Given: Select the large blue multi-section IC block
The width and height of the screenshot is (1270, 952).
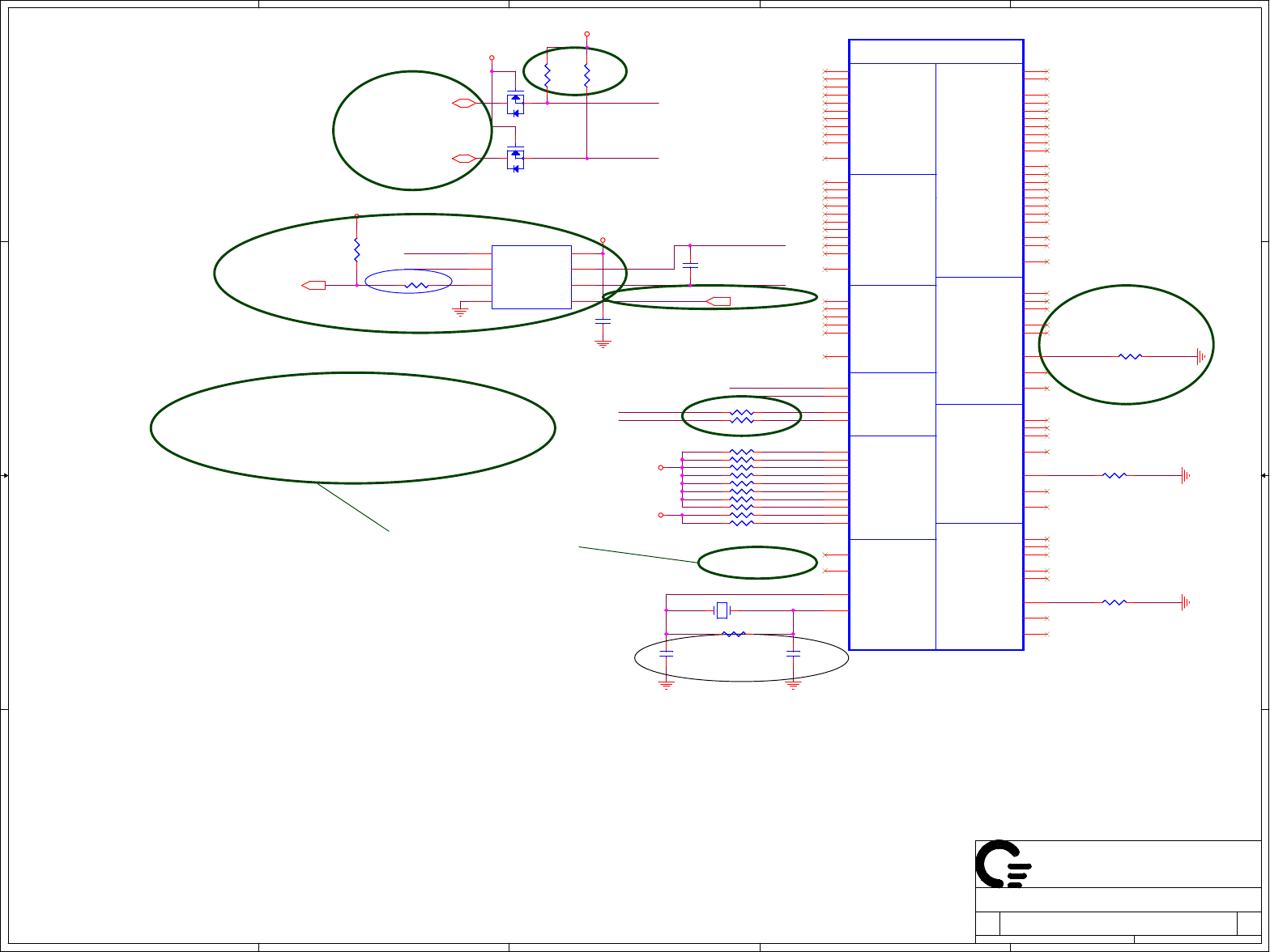Looking at the screenshot, I should pyautogui.click(x=936, y=345).
